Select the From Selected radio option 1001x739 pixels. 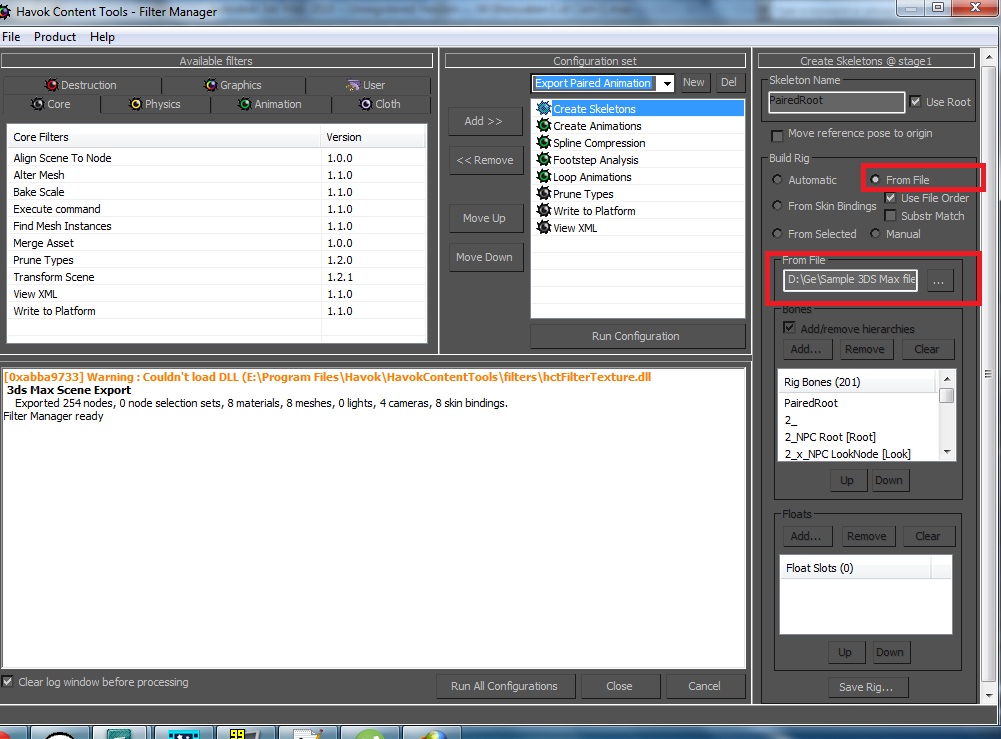pyautogui.click(x=777, y=234)
